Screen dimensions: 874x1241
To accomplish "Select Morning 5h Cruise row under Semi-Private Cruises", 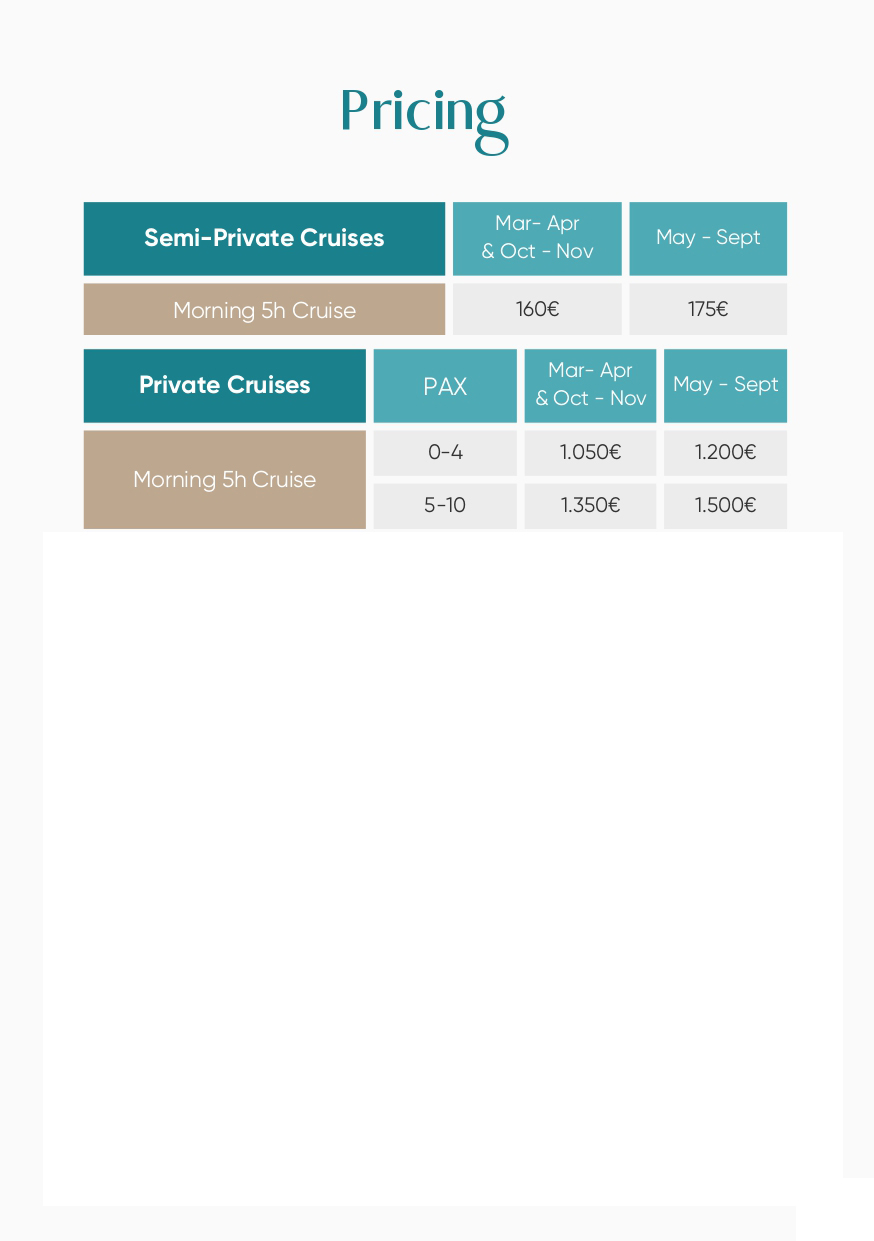I will (x=264, y=310).
